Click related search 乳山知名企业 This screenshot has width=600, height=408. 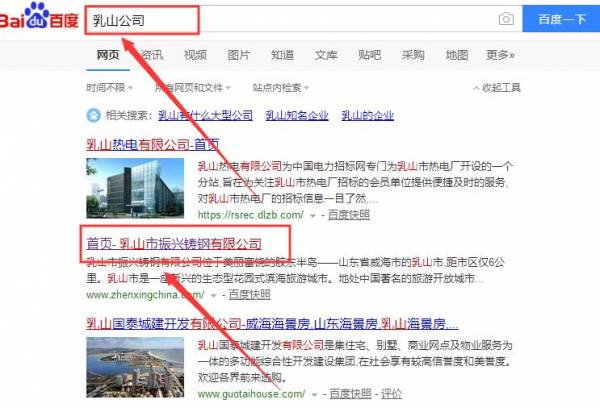click(297, 115)
